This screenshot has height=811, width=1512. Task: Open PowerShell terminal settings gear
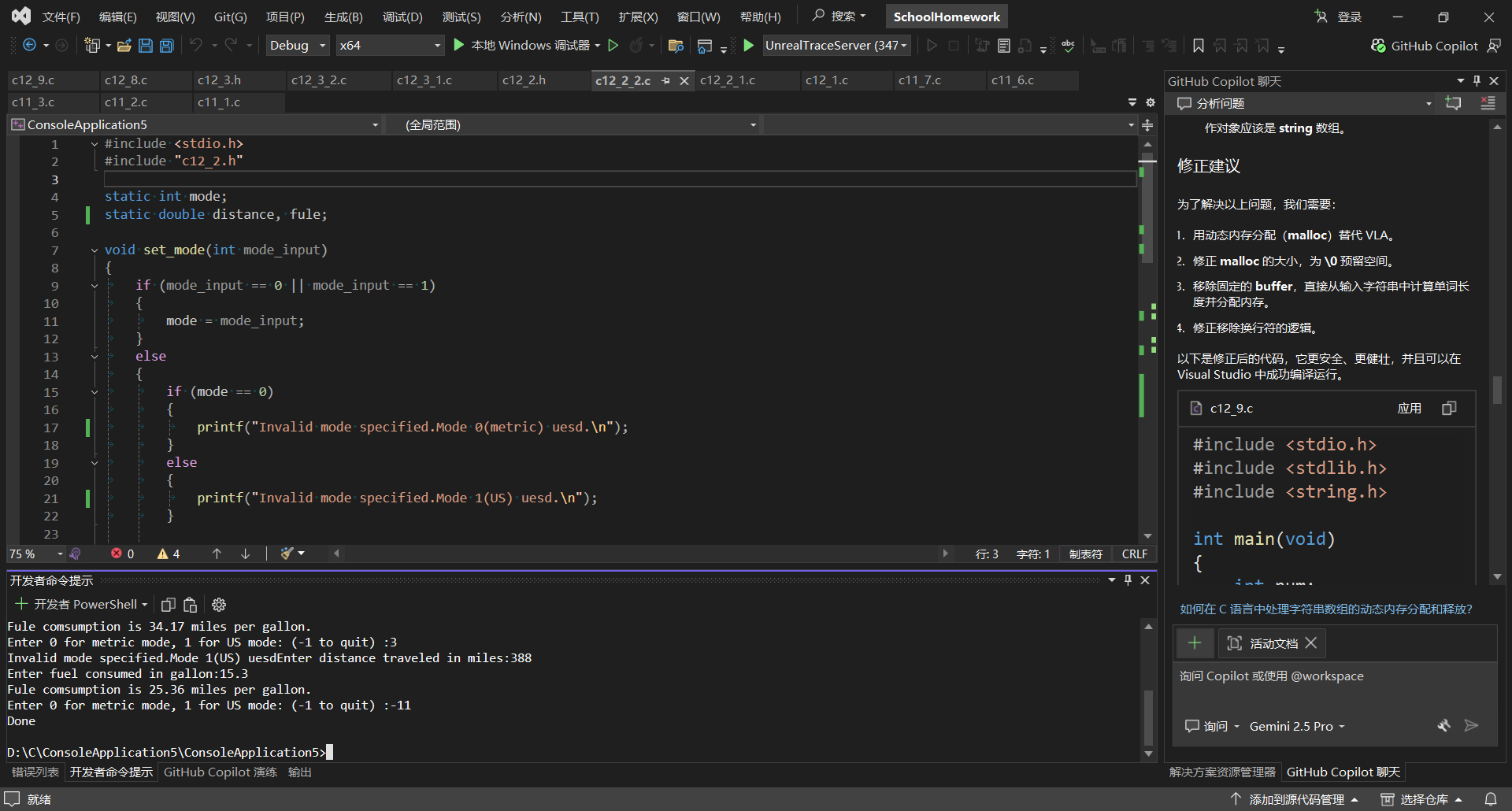219,605
